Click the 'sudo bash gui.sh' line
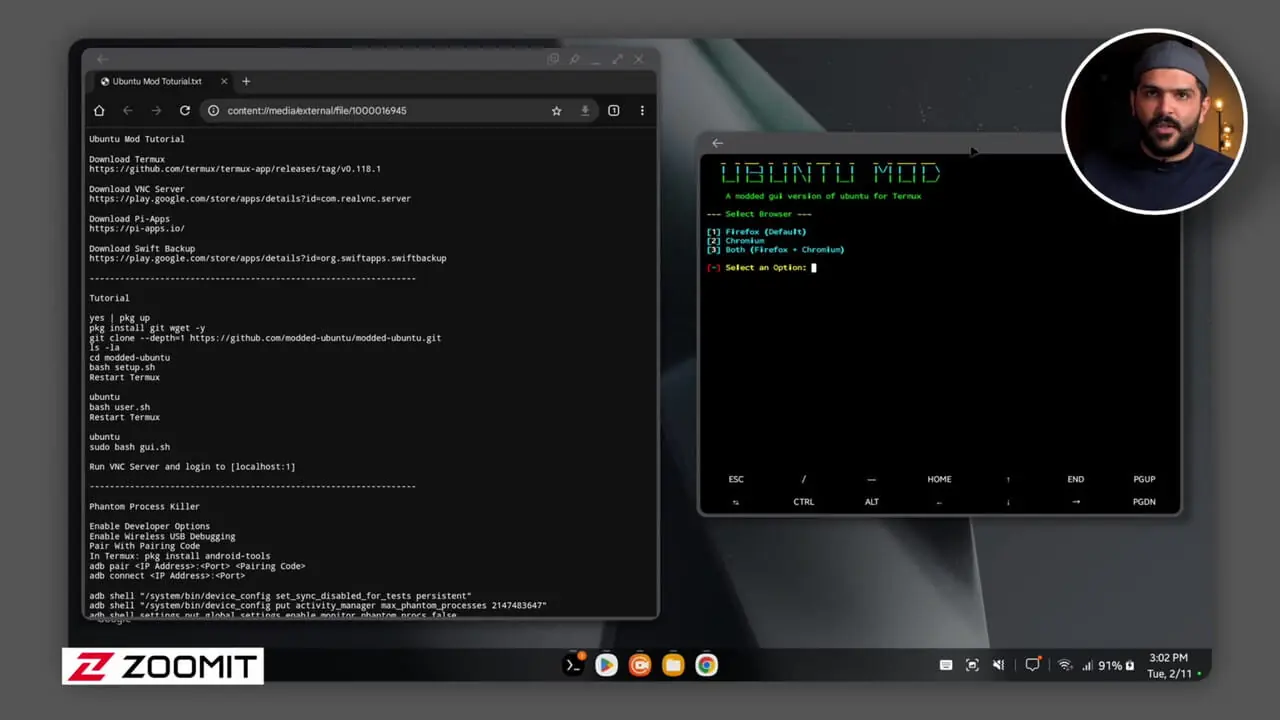This screenshot has width=1280, height=720. (129, 447)
